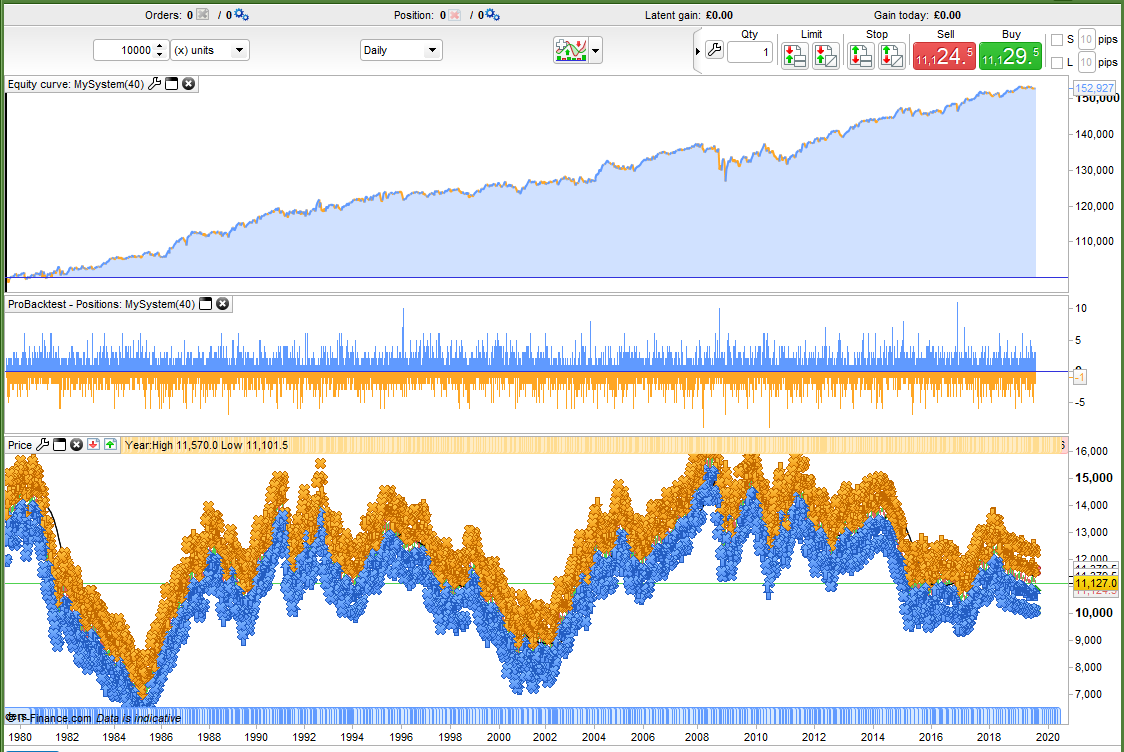Click the Latent gain £0.00 value
The height and width of the screenshot is (752, 1124).
pos(719,15)
